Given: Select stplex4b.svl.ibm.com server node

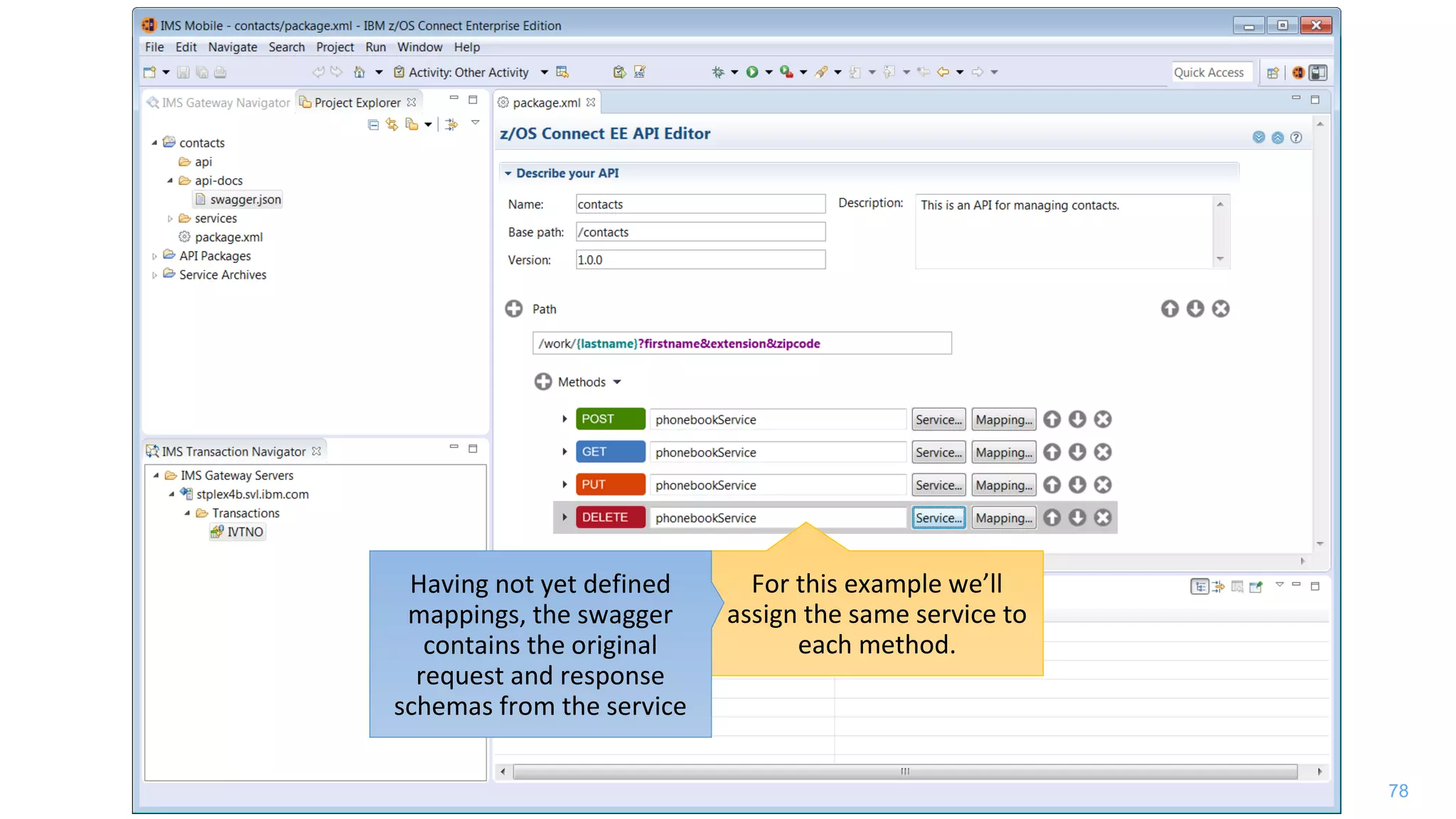Looking at the screenshot, I should click(x=245, y=494).
